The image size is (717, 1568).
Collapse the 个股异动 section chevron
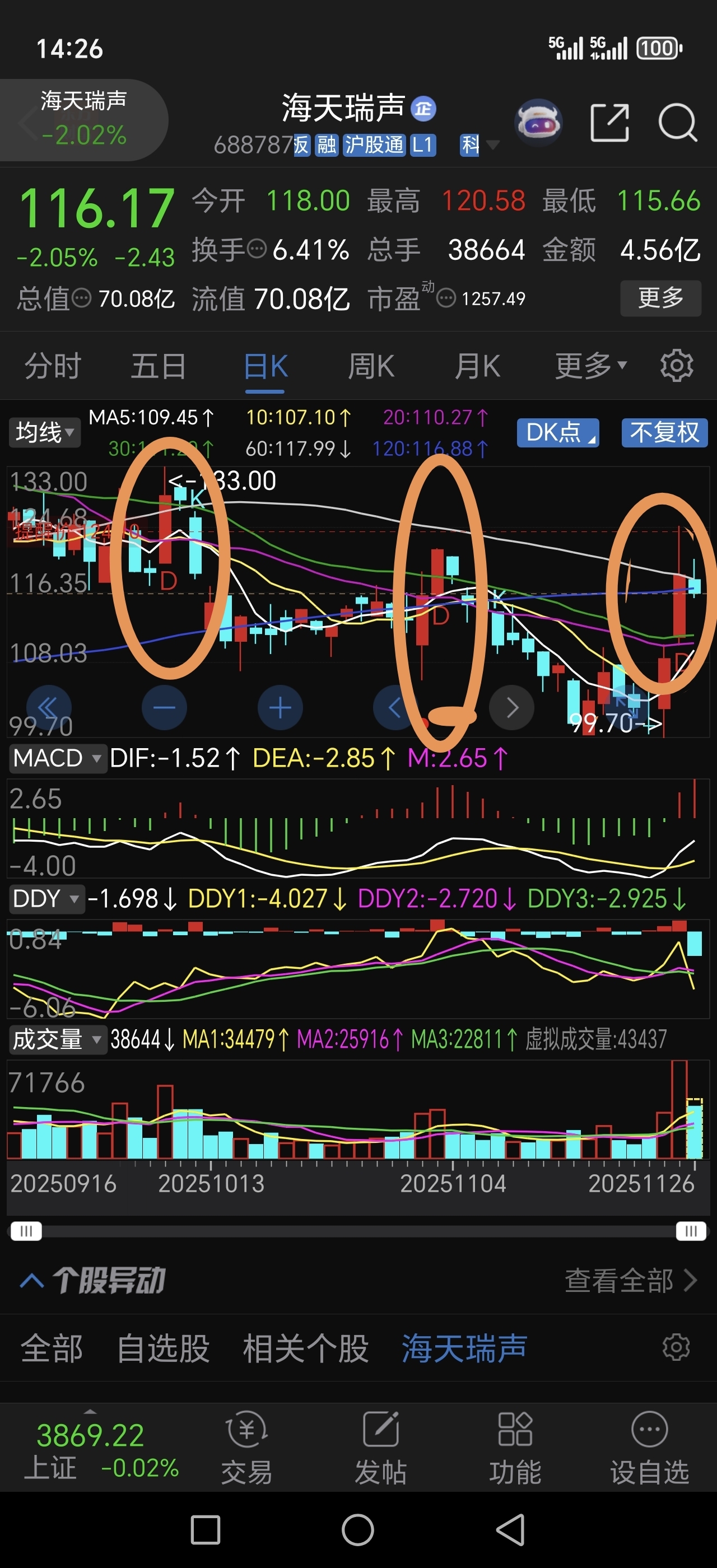tap(32, 1281)
